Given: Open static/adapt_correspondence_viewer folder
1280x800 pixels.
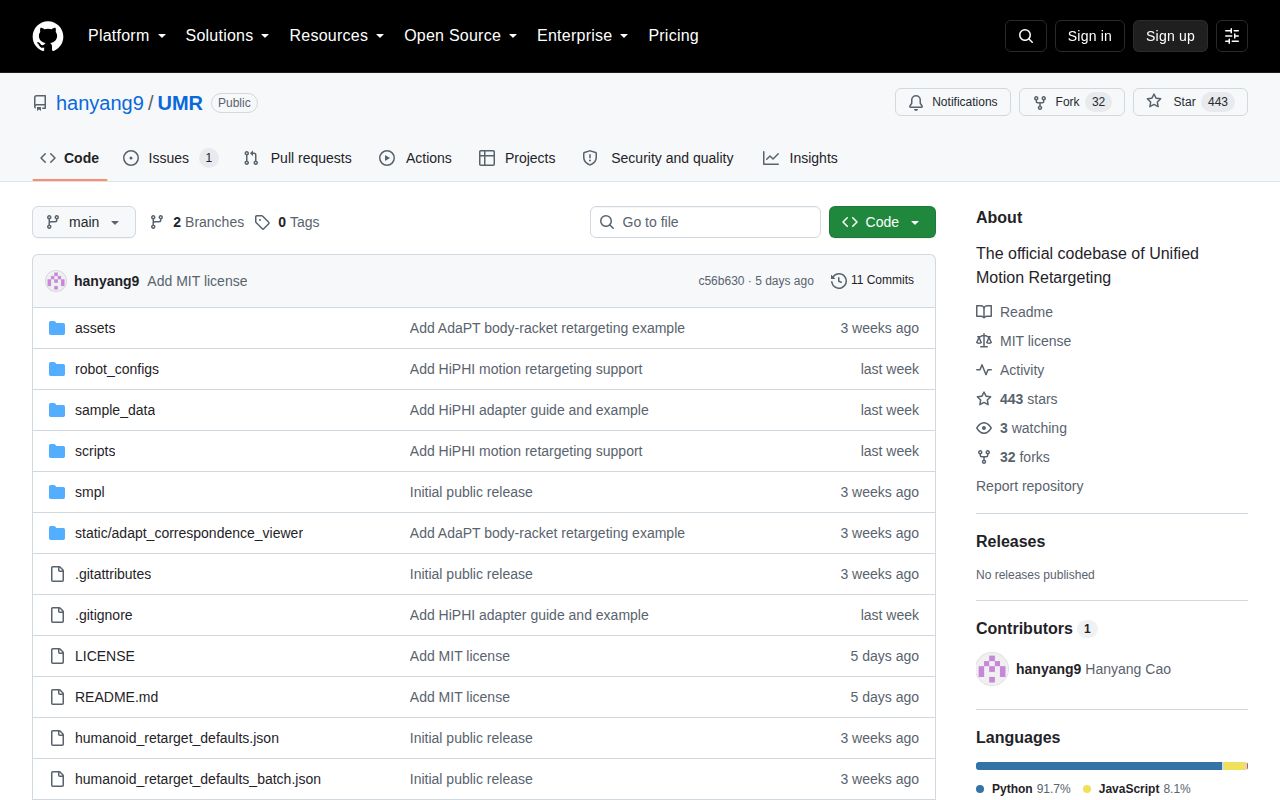Looking at the screenshot, I should coord(189,533).
